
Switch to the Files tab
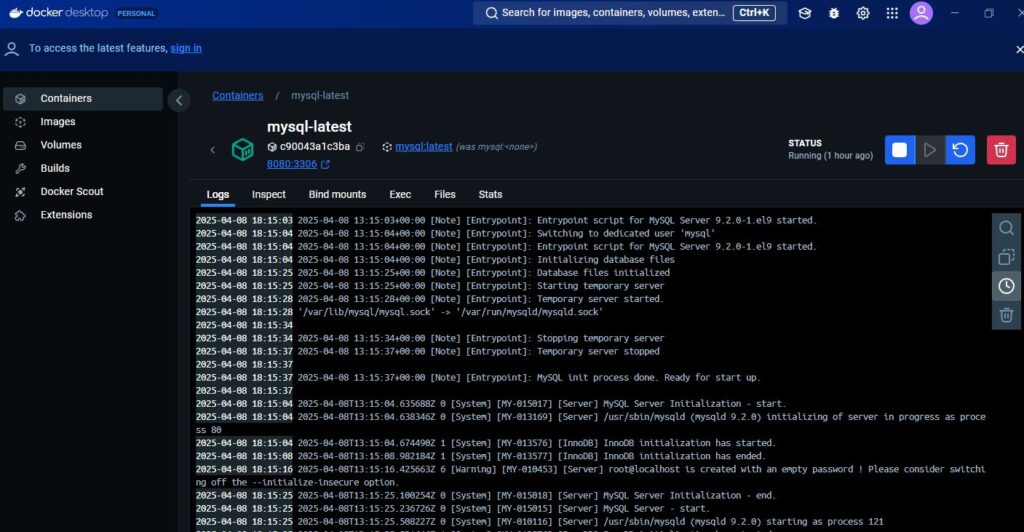445,195
